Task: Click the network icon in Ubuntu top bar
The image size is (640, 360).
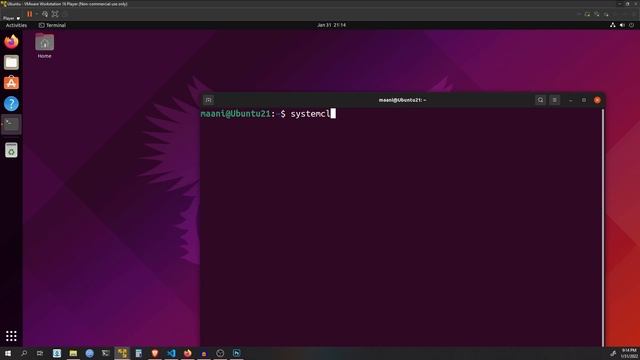Action: pyautogui.click(x=613, y=25)
